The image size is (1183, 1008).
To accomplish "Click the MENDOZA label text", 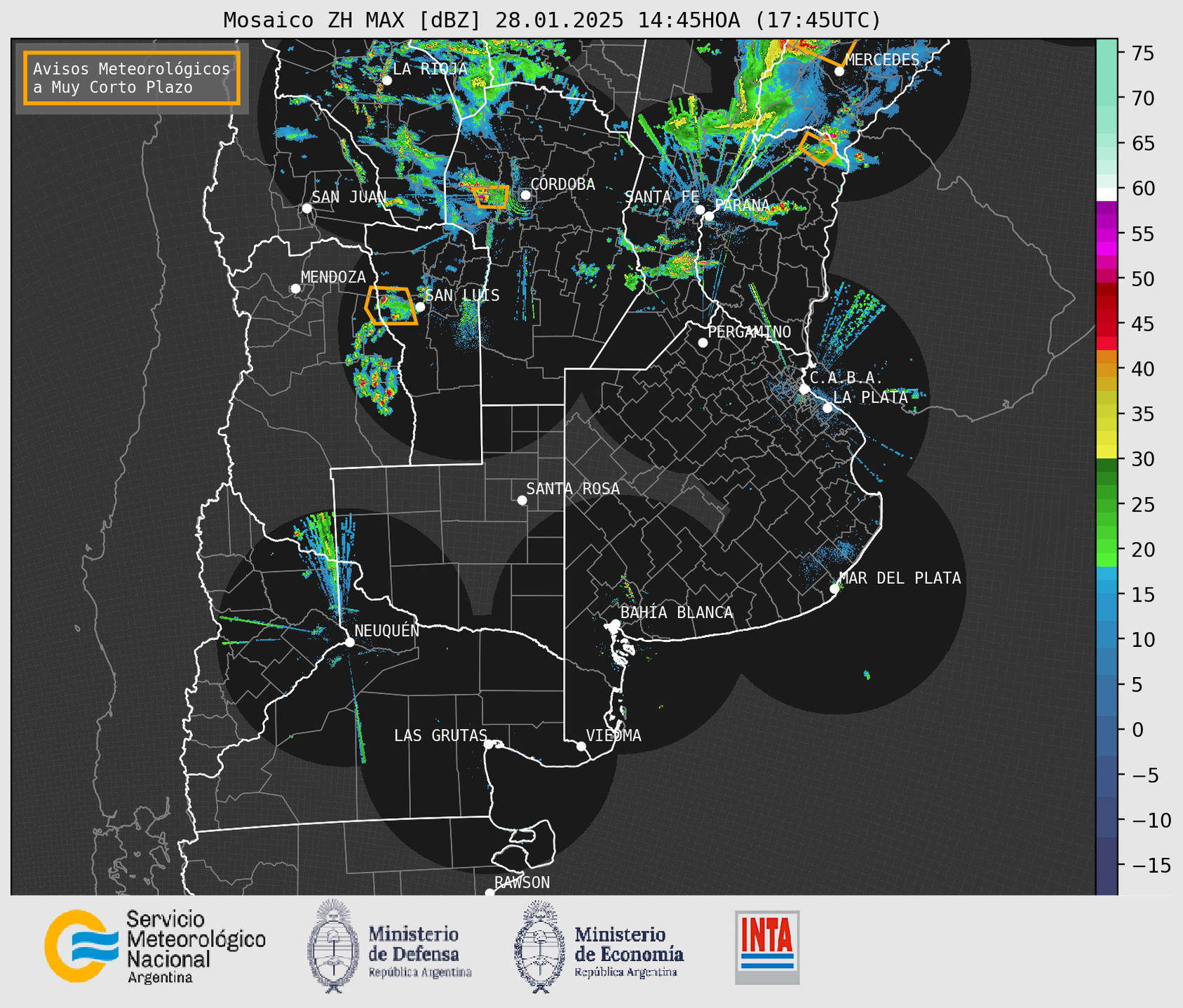I will click(x=334, y=277).
